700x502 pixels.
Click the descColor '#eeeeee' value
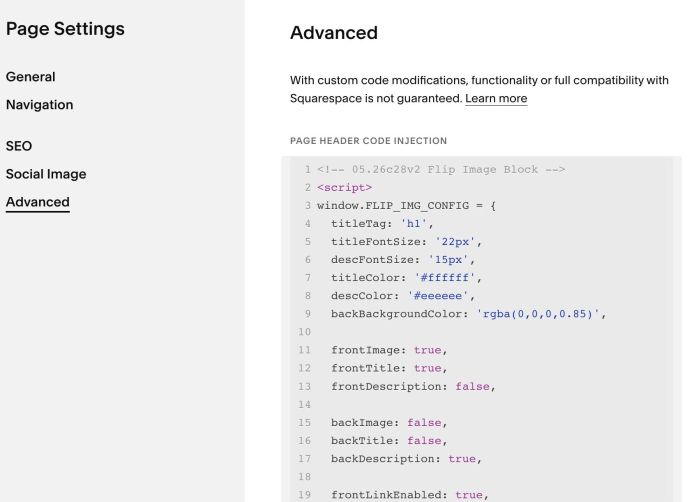(438, 296)
